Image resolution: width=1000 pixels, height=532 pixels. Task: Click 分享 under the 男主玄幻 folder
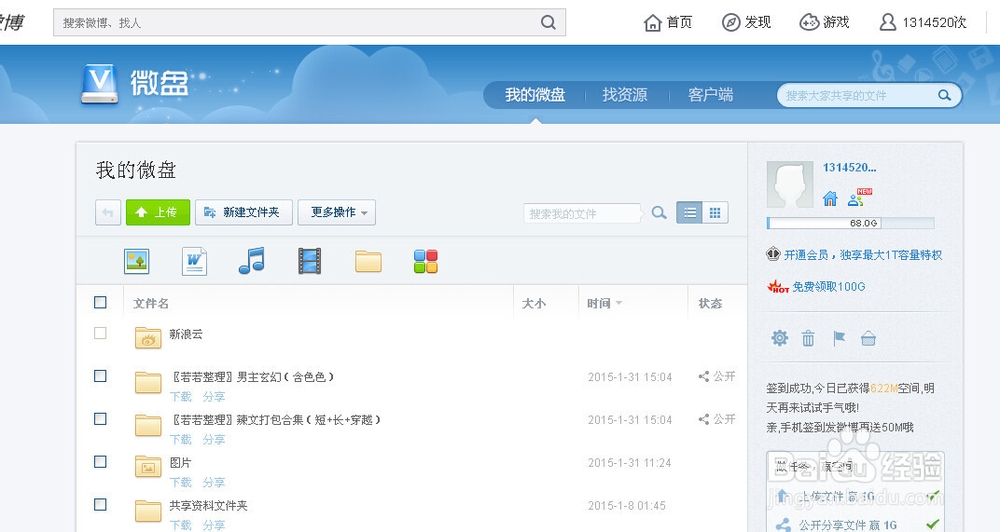click(x=214, y=397)
